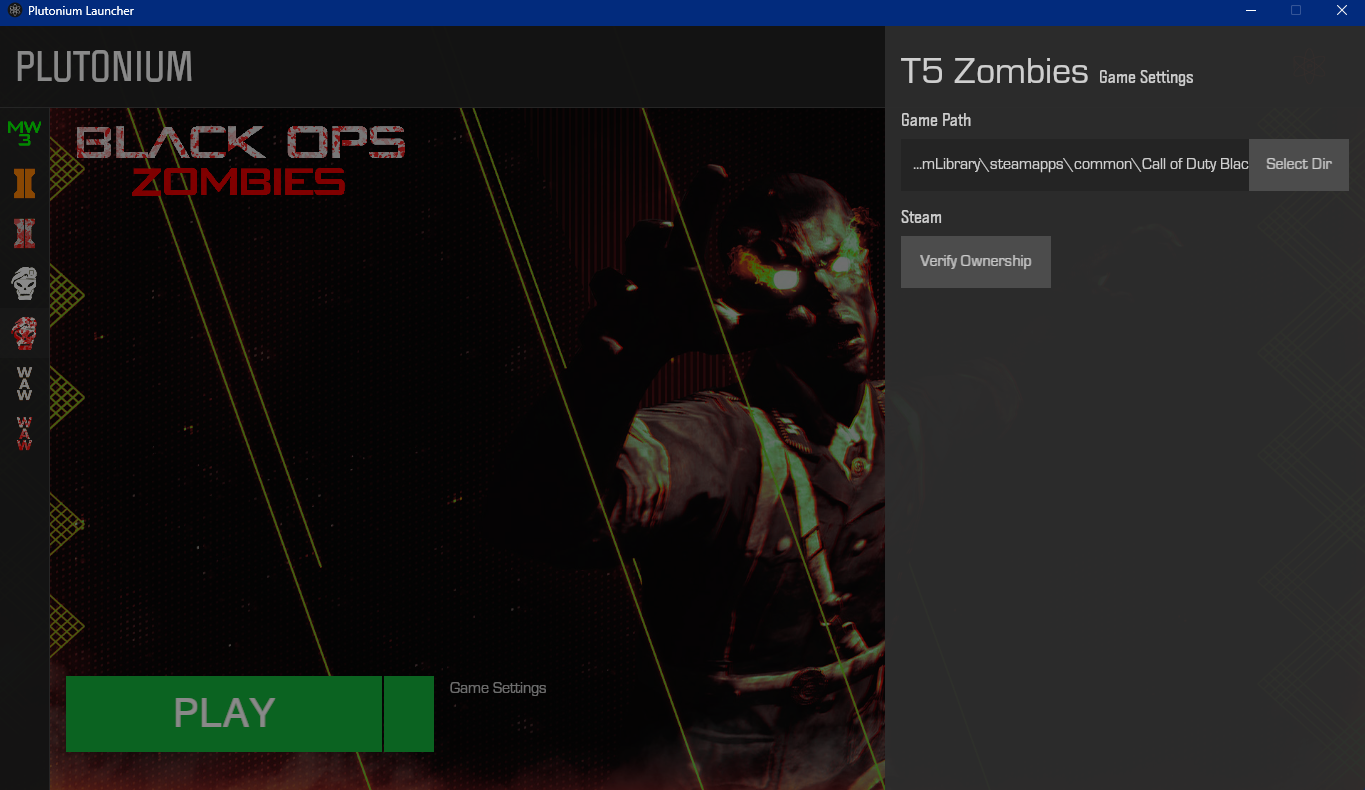
Task: Click the PLUTONIUM logo in the header
Action: (x=104, y=67)
